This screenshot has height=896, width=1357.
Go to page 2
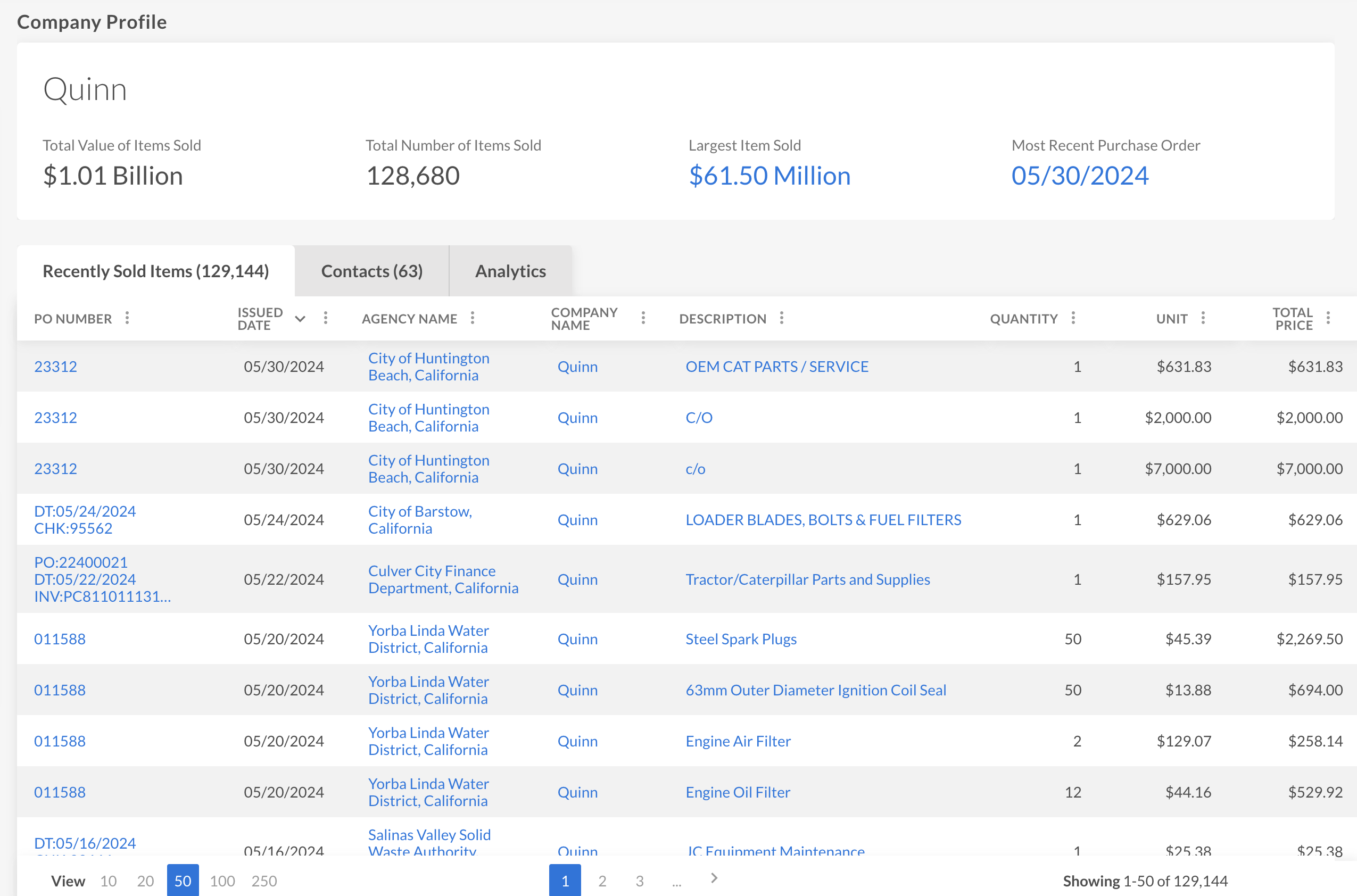coord(602,881)
